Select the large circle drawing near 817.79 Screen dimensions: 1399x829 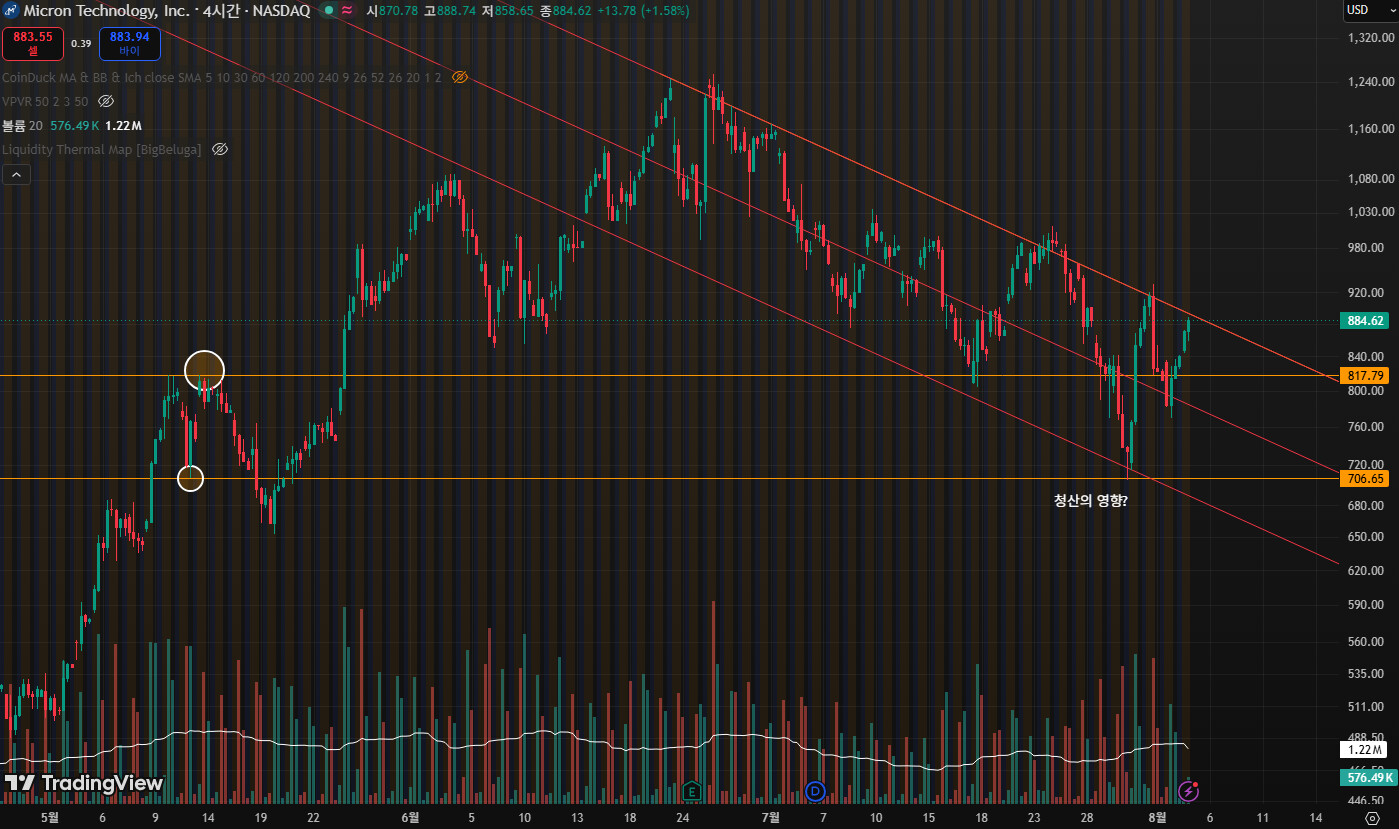coord(204,370)
